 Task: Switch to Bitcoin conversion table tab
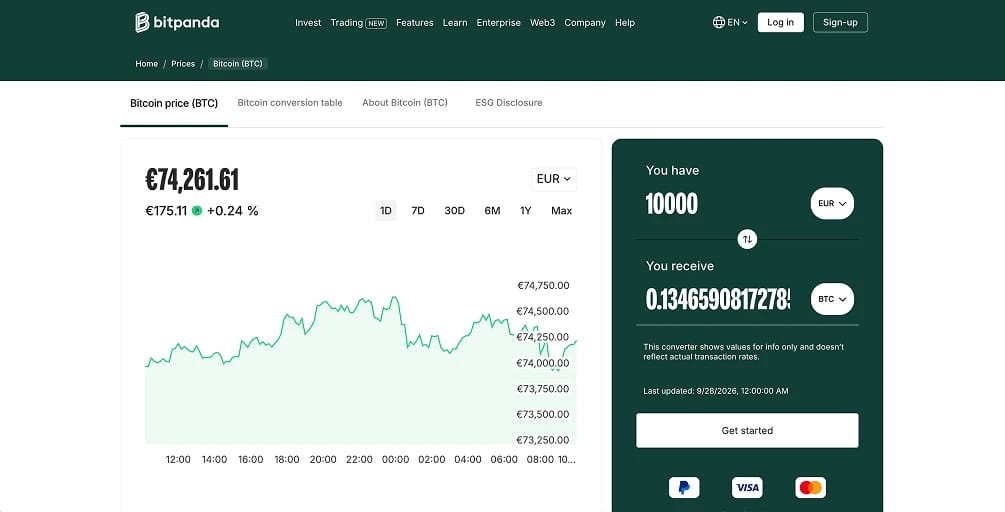pyautogui.click(x=290, y=103)
